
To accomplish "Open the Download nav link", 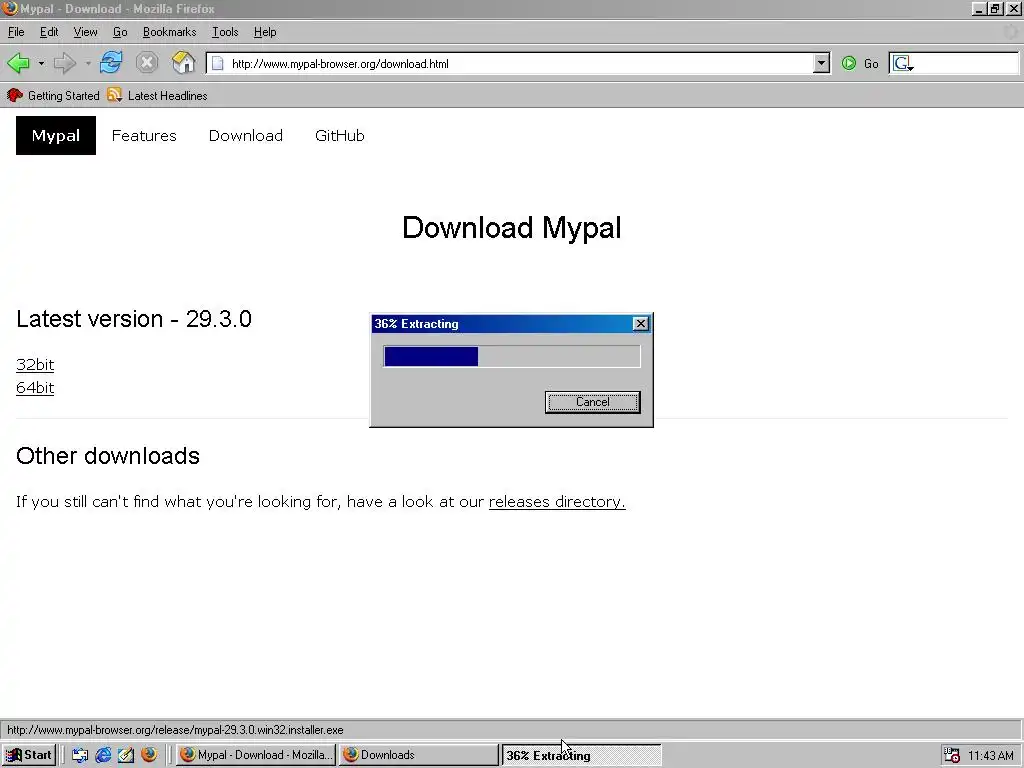I will point(246,135).
